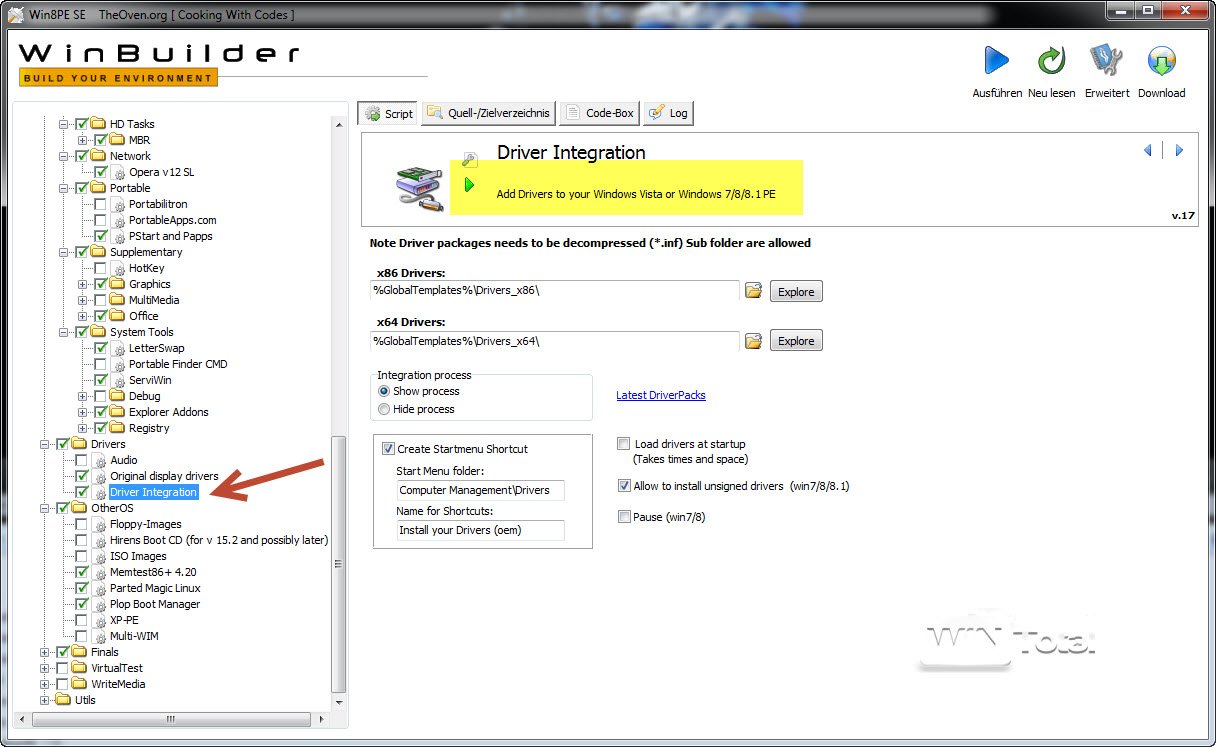Select Portable Finder CMD tree entry
Image resolution: width=1216 pixels, height=747 pixels.
point(178,364)
